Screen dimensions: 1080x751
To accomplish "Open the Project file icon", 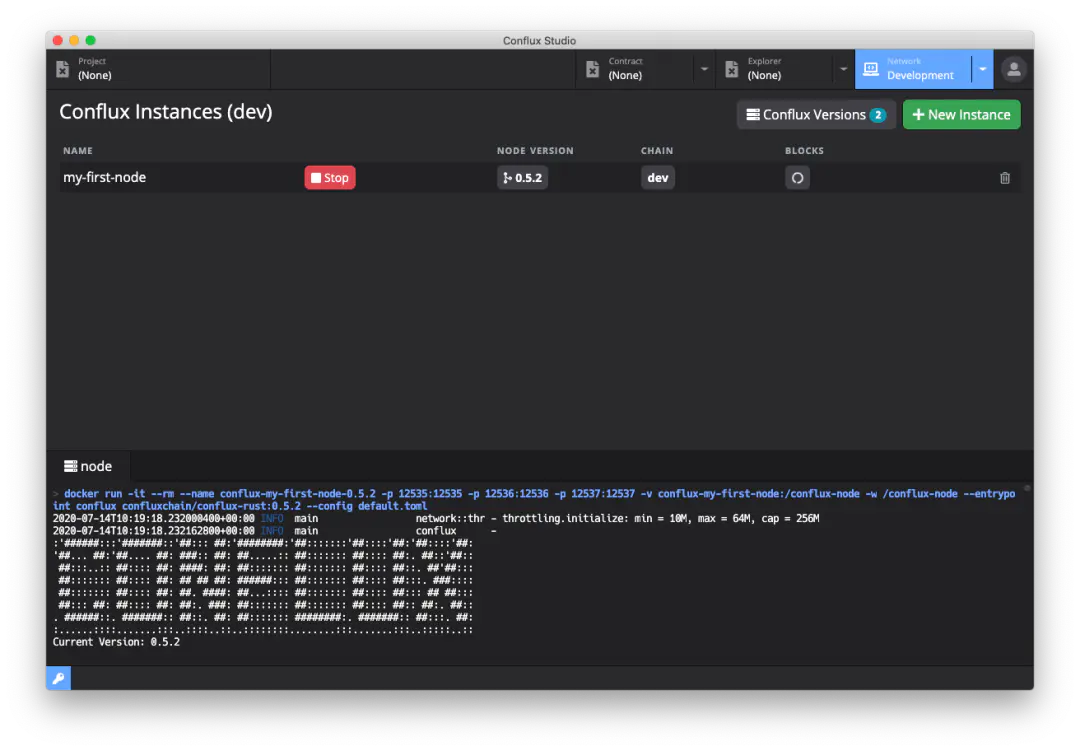I will [63, 69].
